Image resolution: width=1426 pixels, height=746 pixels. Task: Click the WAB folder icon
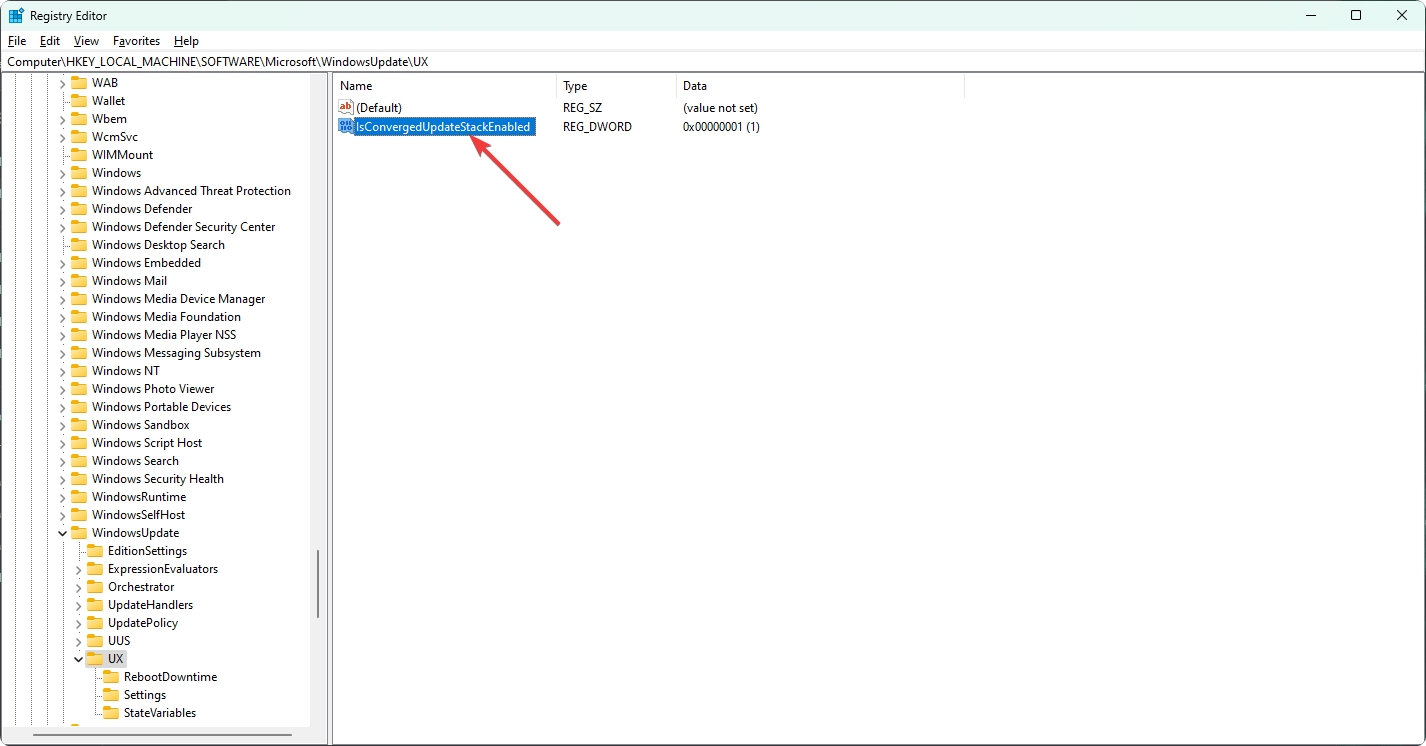pyautogui.click(x=79, y=83)
